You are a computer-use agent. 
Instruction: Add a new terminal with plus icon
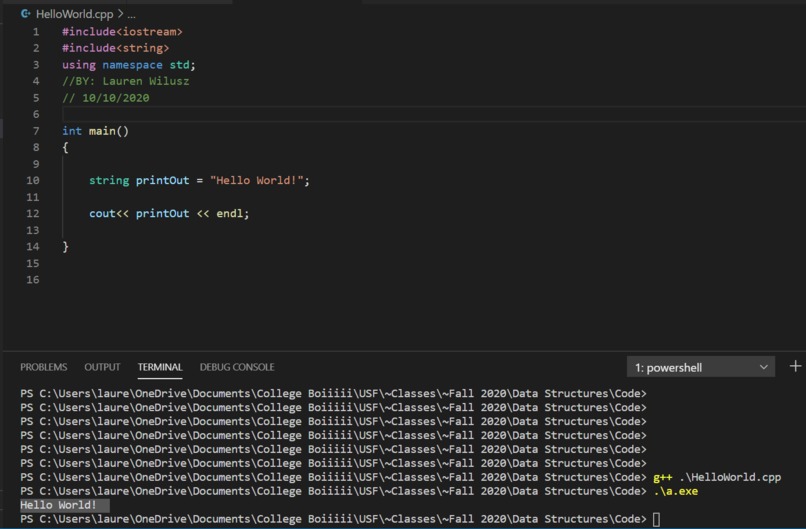pos(795,367)
